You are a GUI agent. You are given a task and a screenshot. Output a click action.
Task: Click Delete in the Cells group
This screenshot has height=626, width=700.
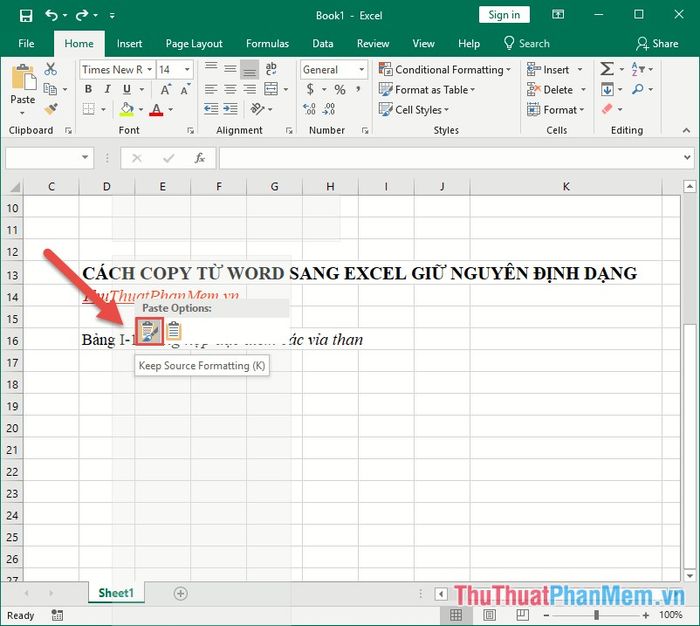click(x=556, y=90)
